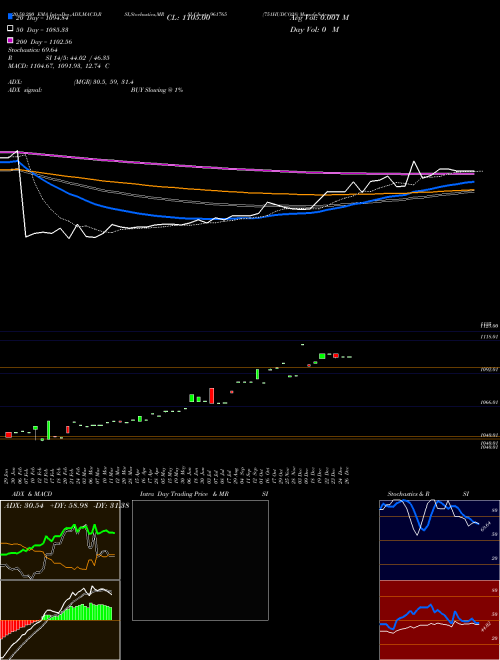Click the 1066.51 price axis label

point(489,402)
